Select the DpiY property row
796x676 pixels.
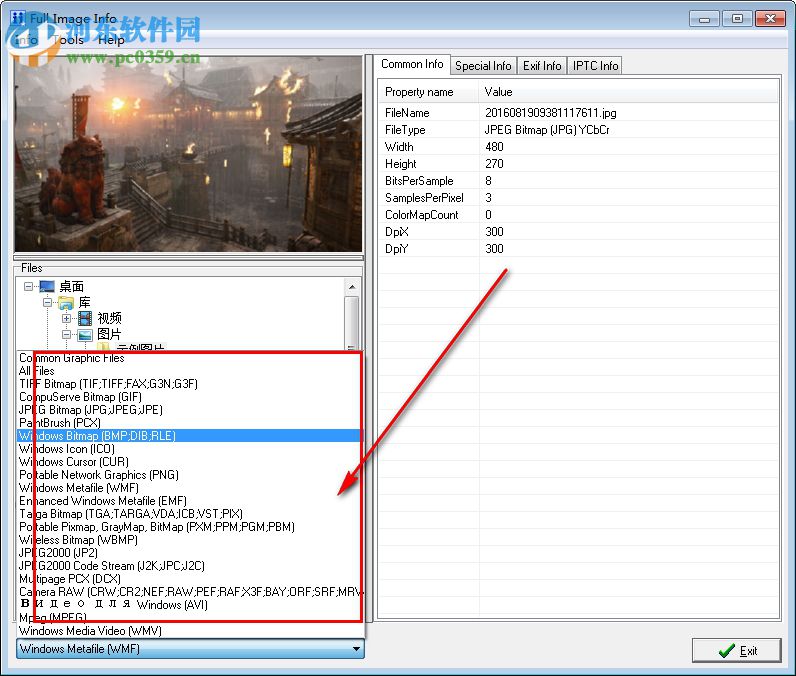coord(578,249)
